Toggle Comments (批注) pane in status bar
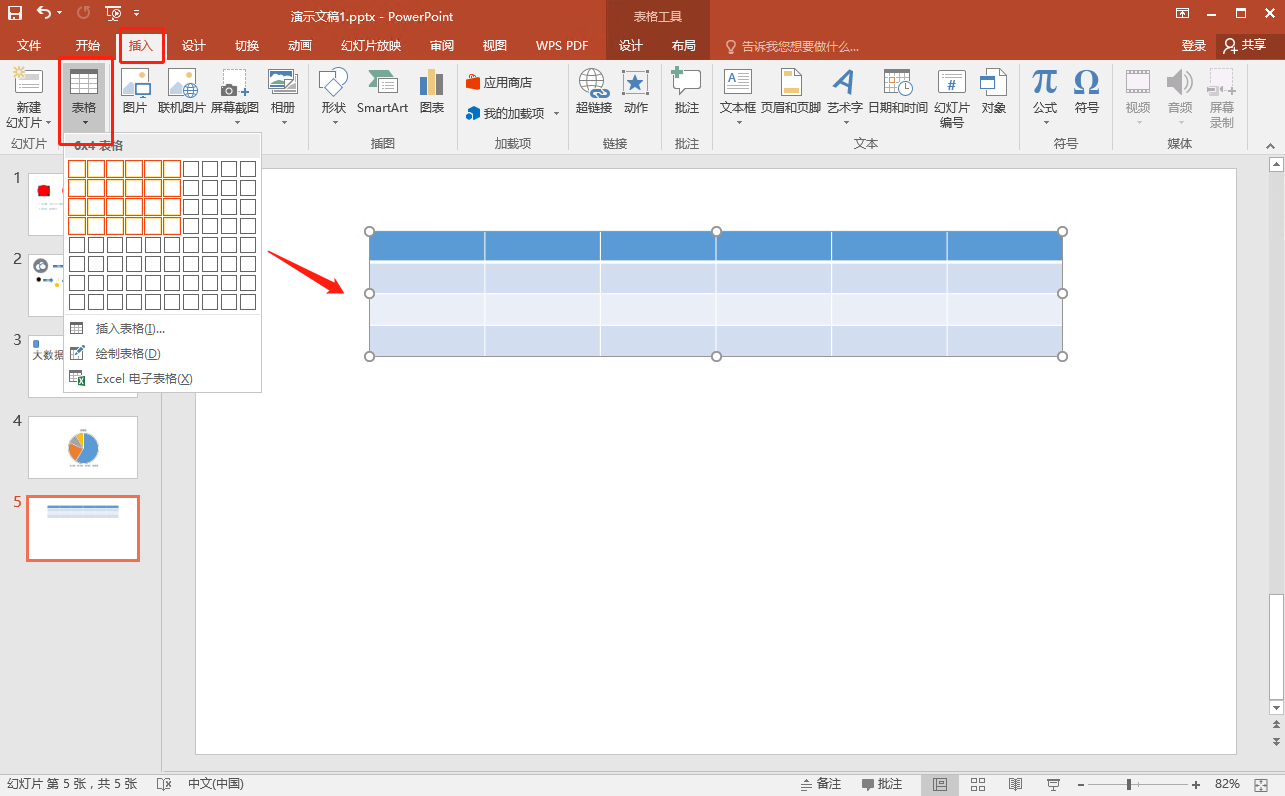The image size is (1285, 796). coord(882,784)
